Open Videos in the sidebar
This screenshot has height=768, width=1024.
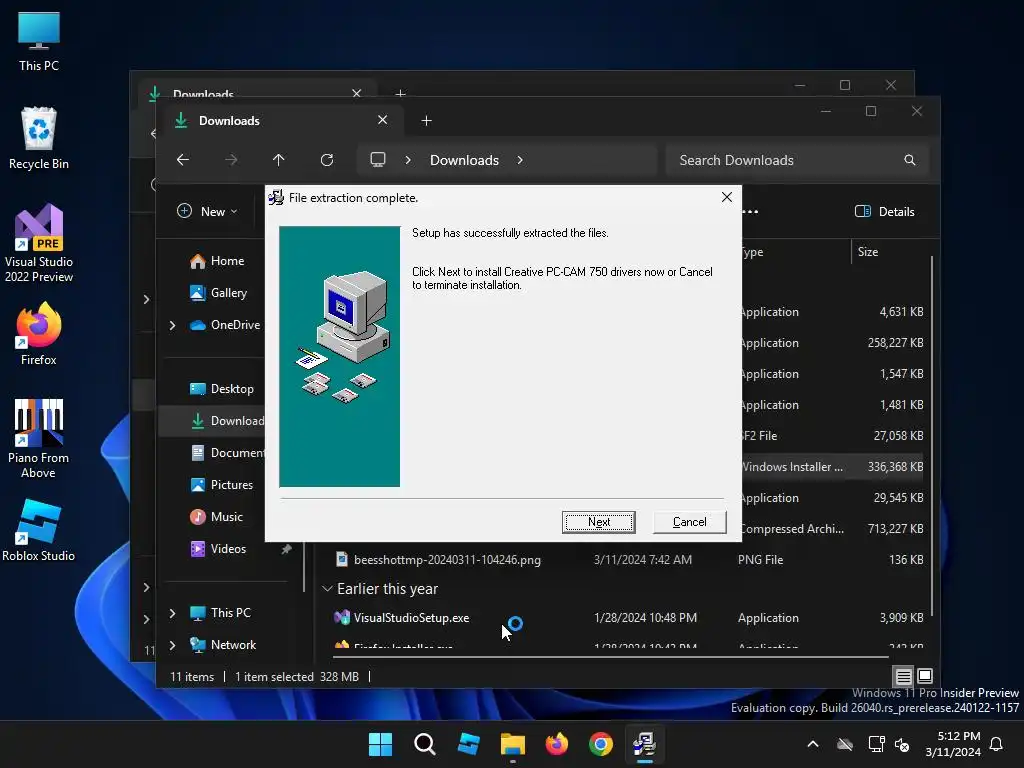(219, 549)
